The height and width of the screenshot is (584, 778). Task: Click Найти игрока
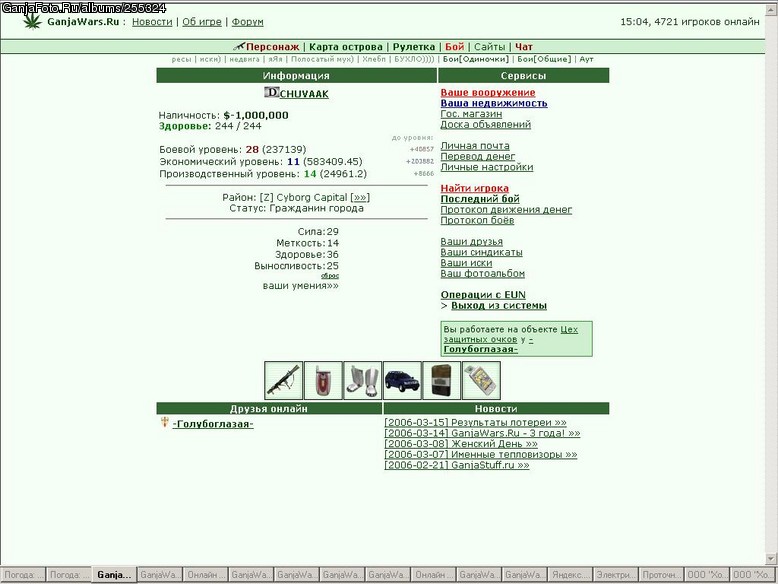[x=474, y=188]
